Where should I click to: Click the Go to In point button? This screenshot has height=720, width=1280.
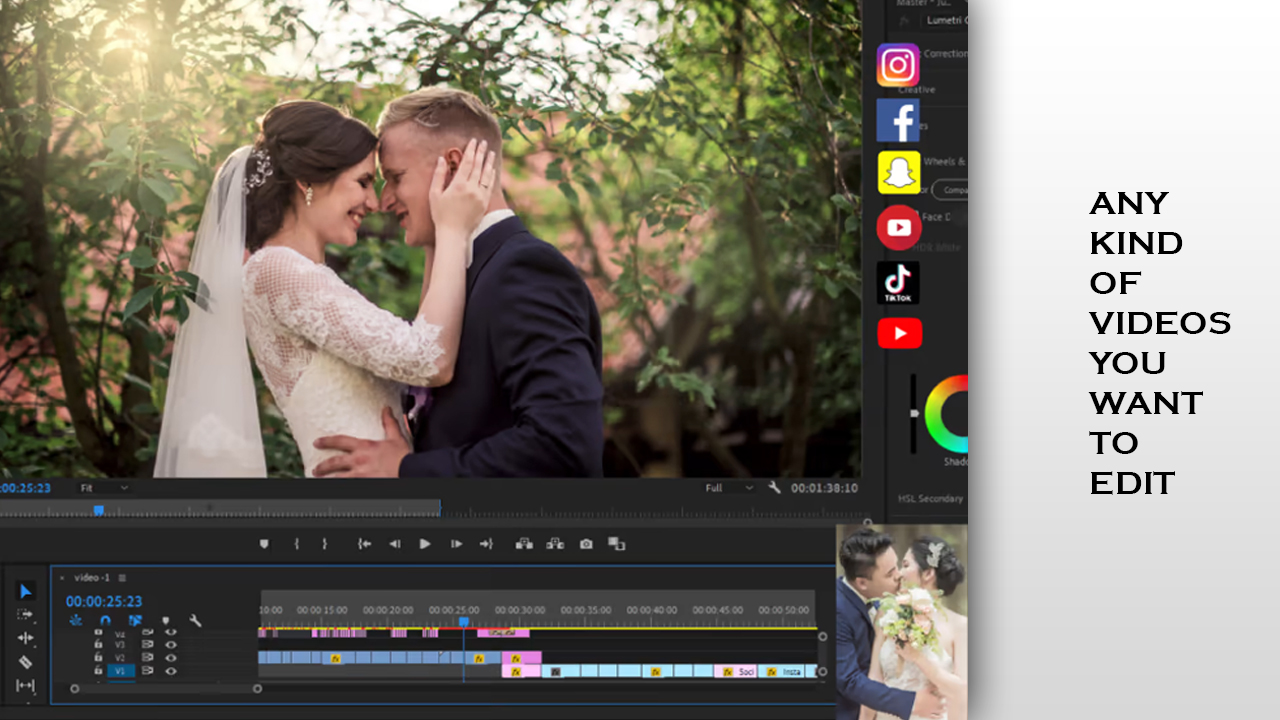[364, 544]
